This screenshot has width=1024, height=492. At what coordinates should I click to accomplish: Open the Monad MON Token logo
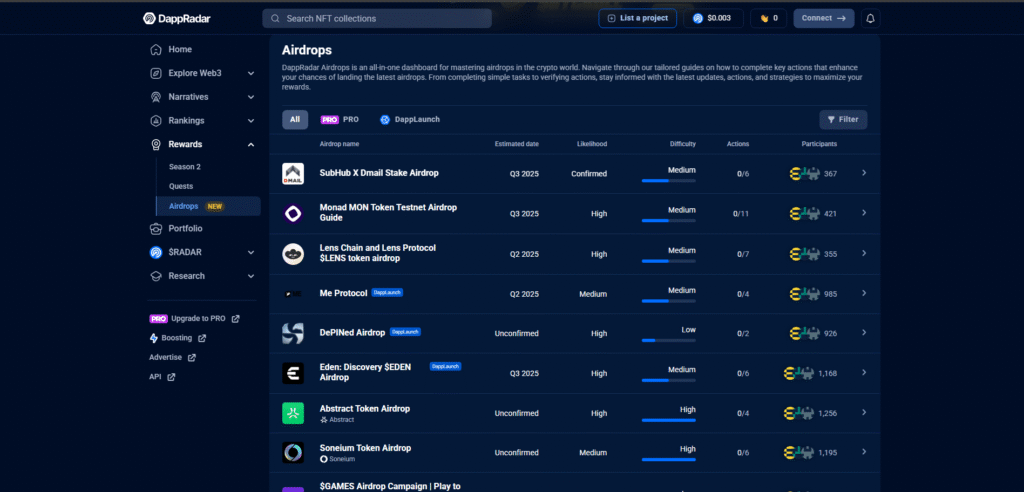point(293,214)
